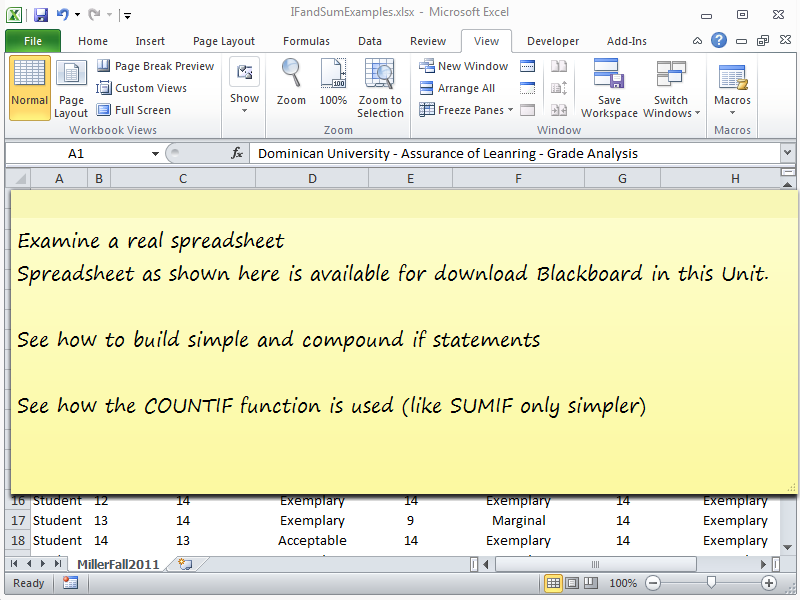Open the Switch Windows dropdown
Screen dimensions: 800x600
pos(671,88)
